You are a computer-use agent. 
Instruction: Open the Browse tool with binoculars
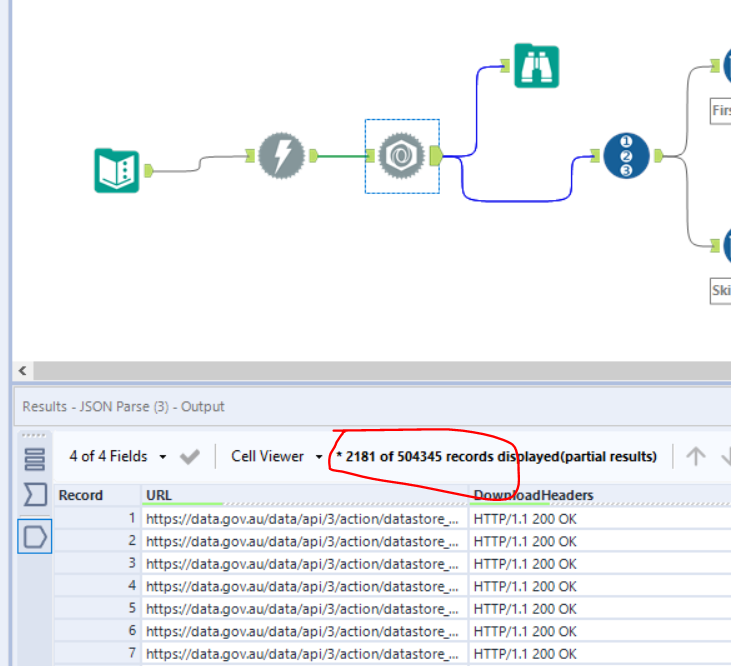[537, 66]
